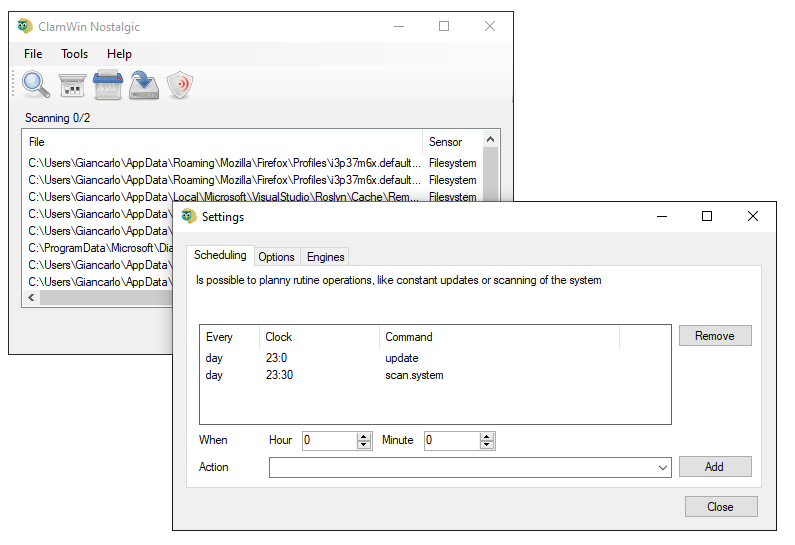Click the red shield protection icon
The height and width of the screenshot is (545, 795).
click(x=180, y=85)
